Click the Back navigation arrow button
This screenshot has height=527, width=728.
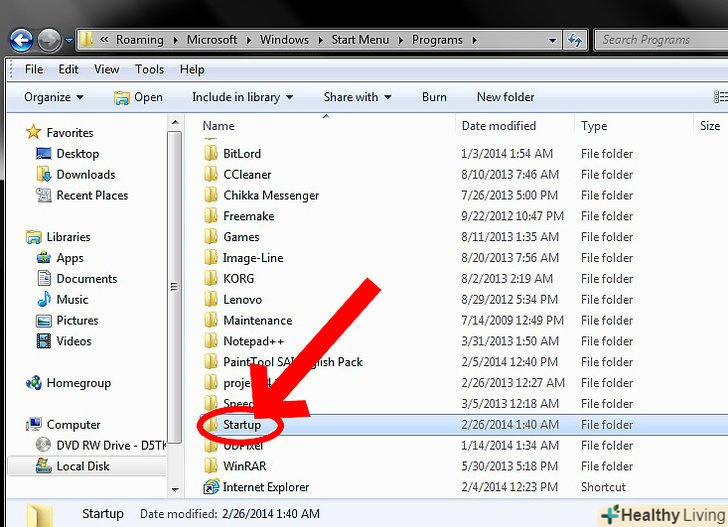click(21, 40)
